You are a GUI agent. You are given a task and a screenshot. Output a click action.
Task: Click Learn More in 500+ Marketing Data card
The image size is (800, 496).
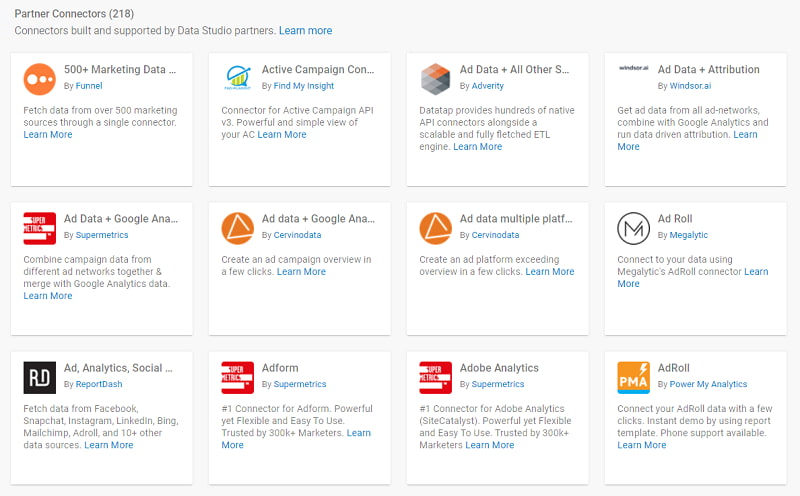coord(47,135)
